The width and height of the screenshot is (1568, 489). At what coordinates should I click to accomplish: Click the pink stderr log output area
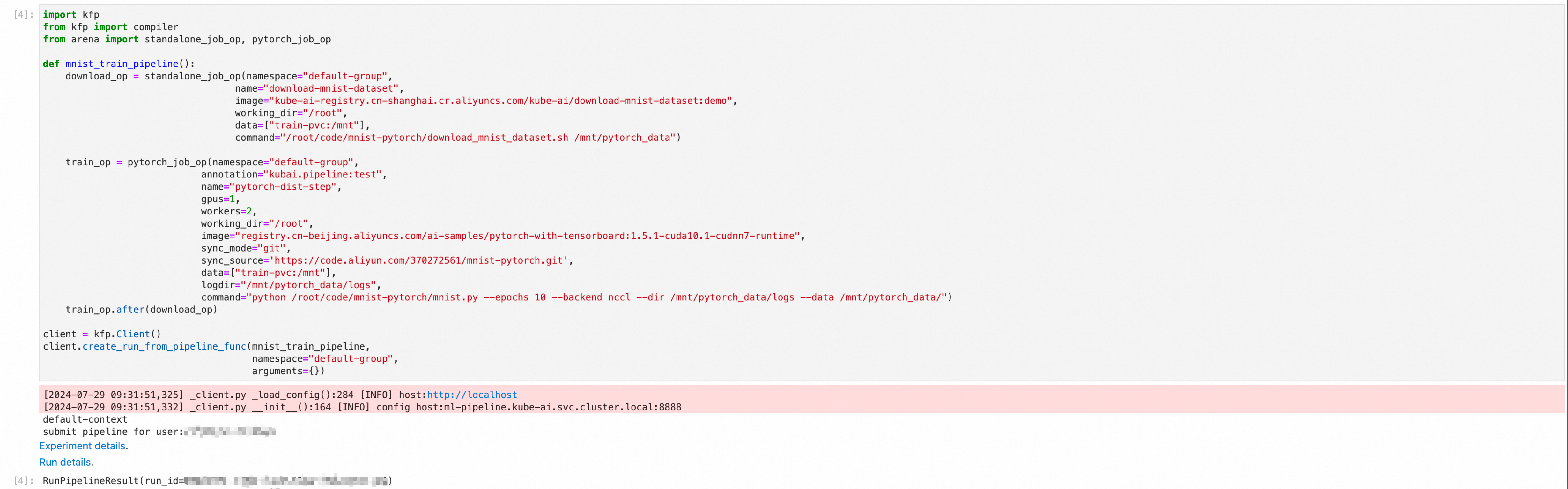pyautogui.click(x=802, y=400)
